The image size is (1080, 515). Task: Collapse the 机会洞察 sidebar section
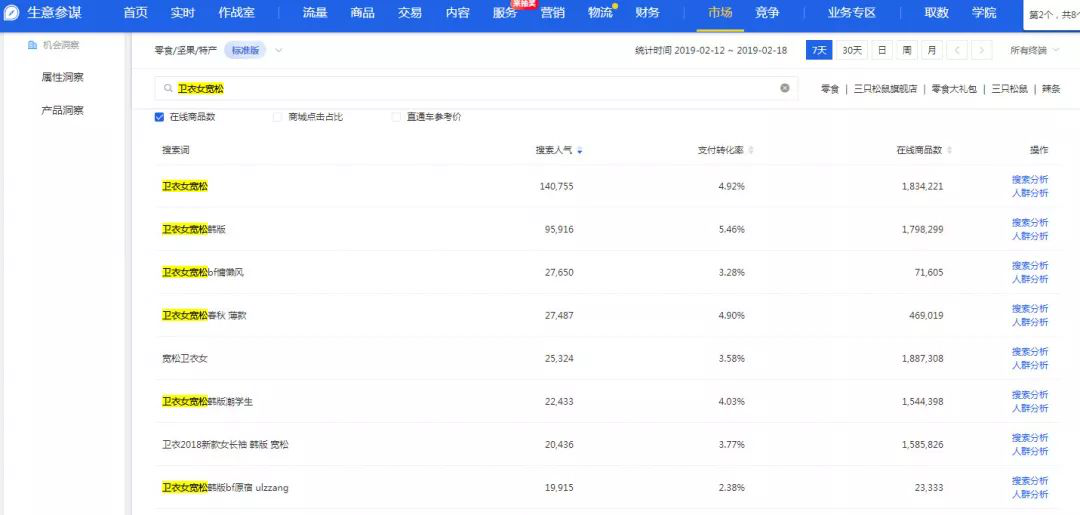click(54, 45)
